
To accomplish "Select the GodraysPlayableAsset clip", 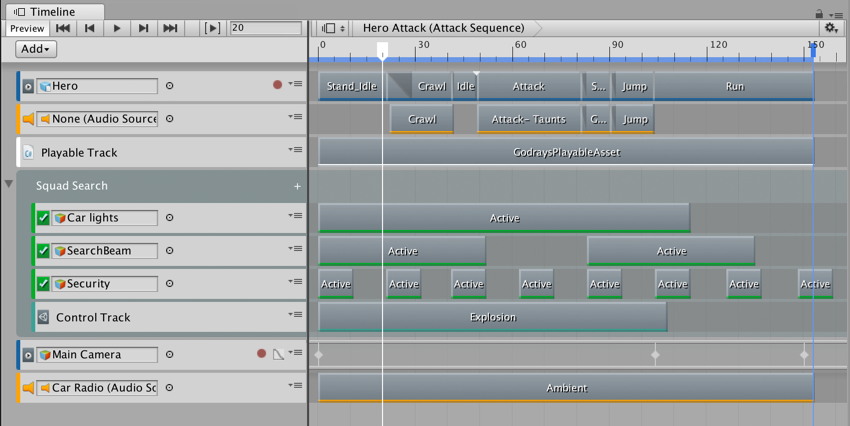I will [x=566, y=152].
